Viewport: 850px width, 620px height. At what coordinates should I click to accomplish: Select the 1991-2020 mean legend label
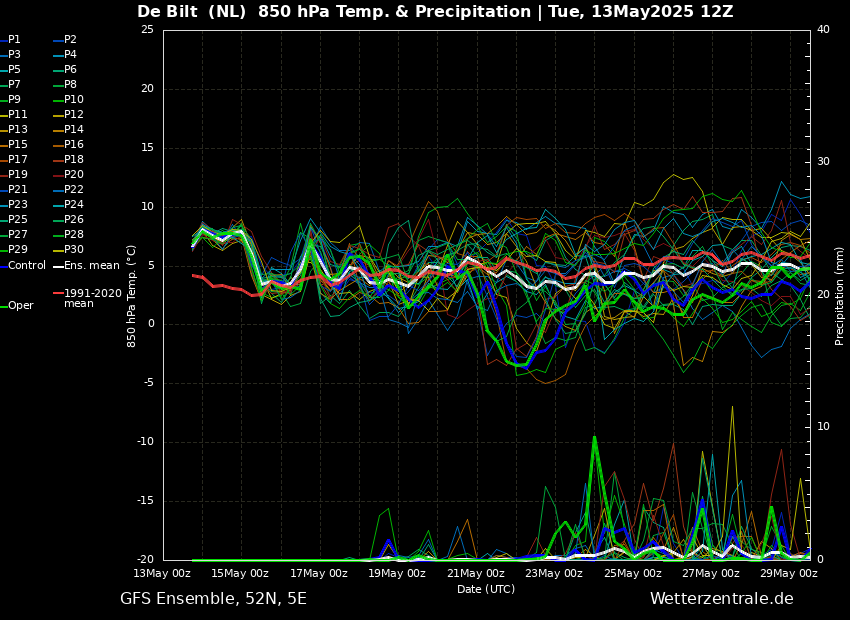click(92, 299)
